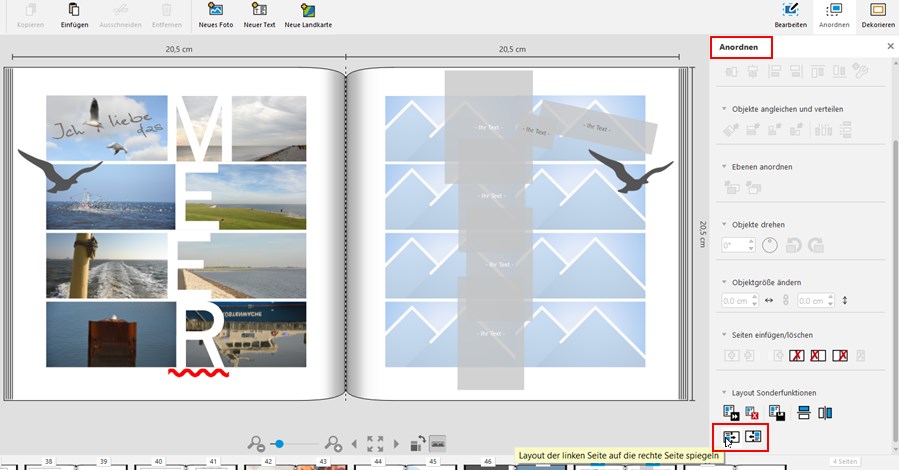The width and height of the screenshot is (899, 470).
Task: Collapse the Objekte angleichen und verteilen section
Action: [x=724, y=108]
